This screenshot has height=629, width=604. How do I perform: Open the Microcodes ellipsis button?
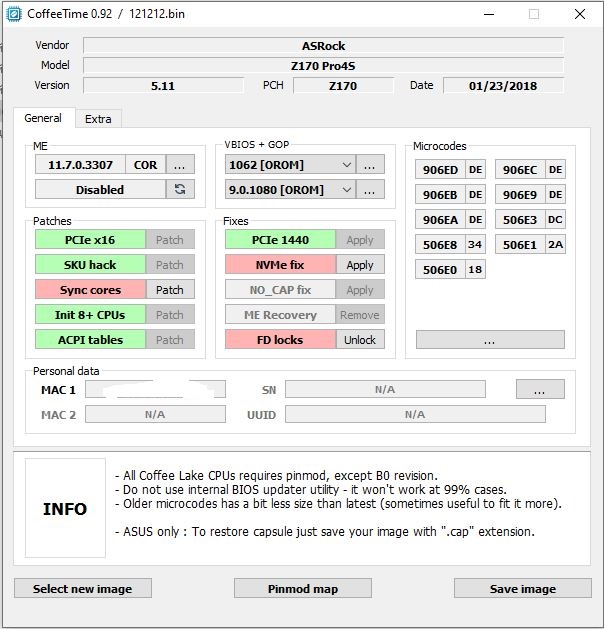tap(490, 339)
